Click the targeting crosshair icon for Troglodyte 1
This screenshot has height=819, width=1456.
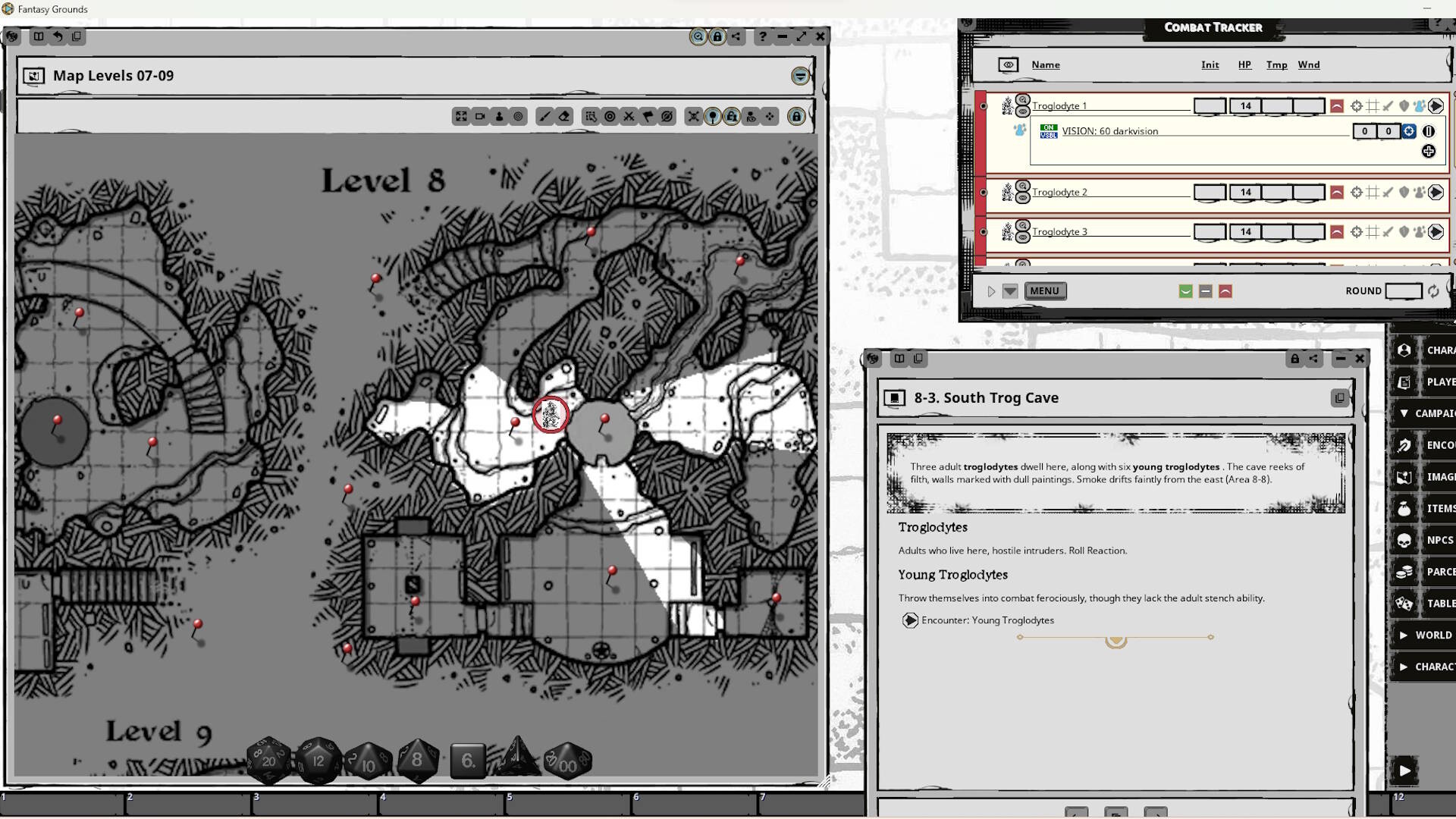(x=1357, y=106)
